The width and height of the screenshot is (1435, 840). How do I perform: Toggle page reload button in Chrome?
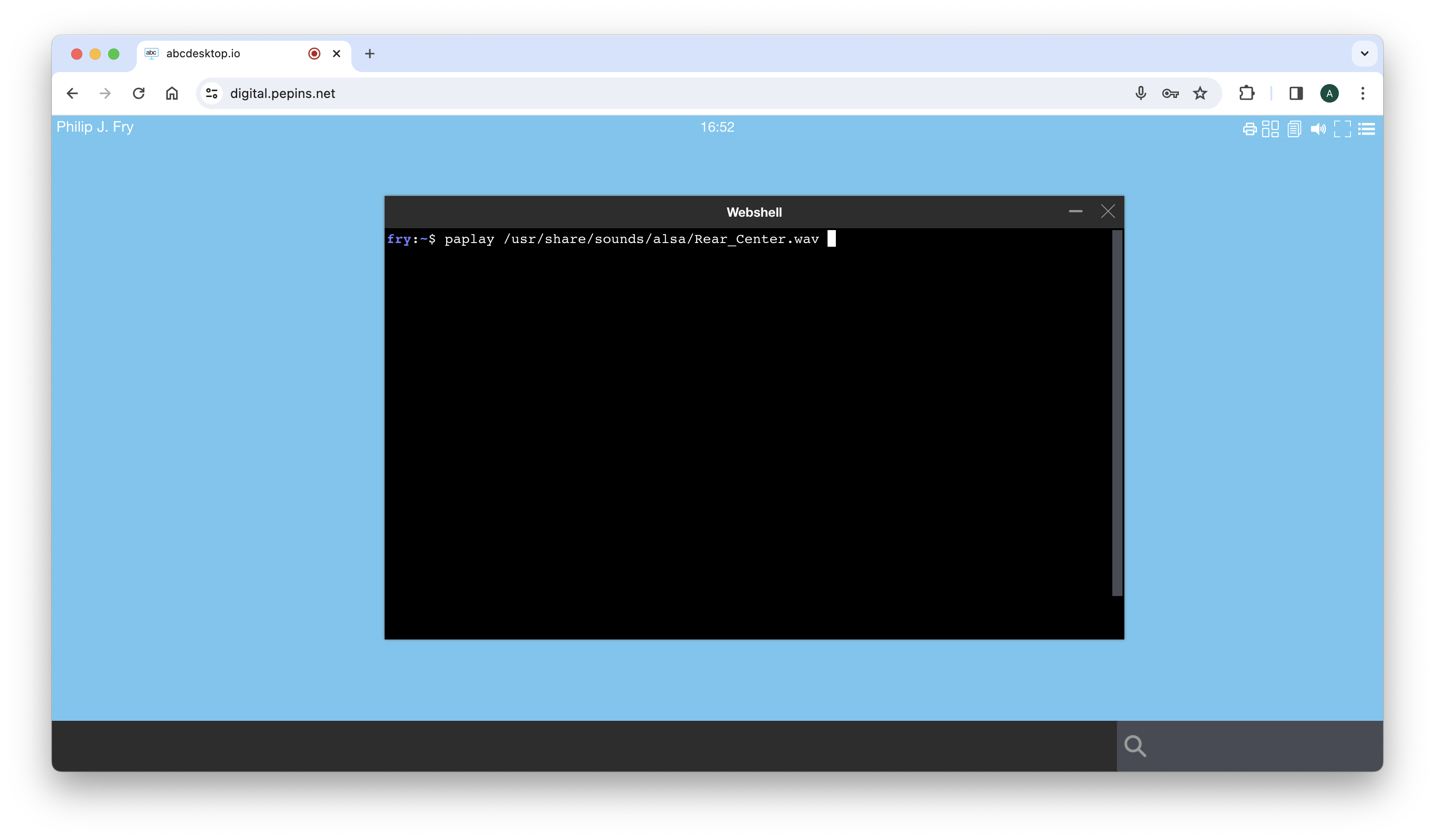[x=138, y=93]
